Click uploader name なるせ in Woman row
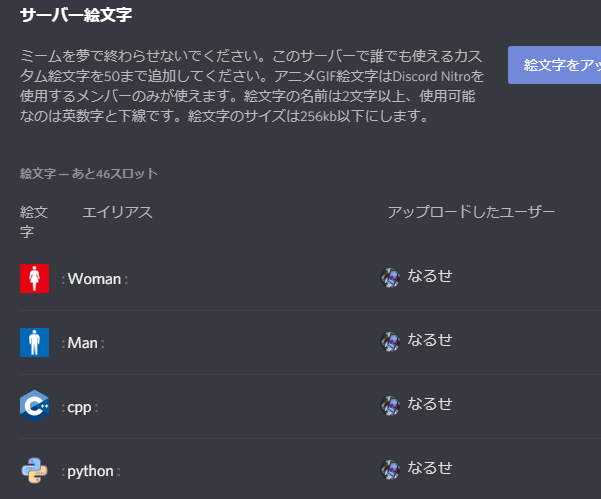Viewport: 601px width, 499px height. tap(430, 276)
